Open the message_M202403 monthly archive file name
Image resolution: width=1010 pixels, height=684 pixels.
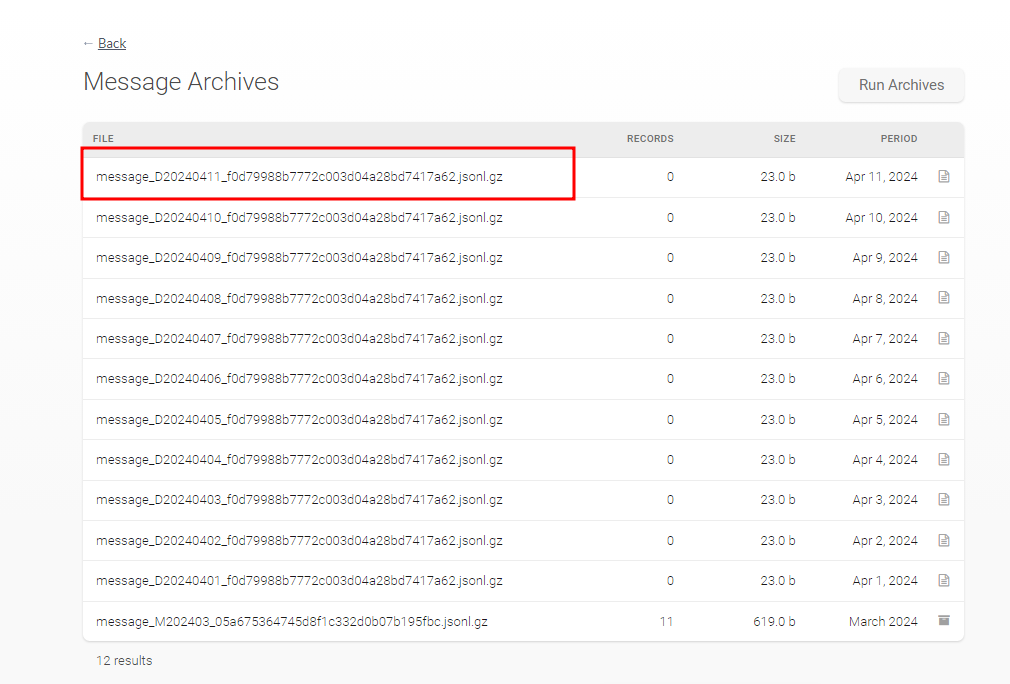(292, 622)
